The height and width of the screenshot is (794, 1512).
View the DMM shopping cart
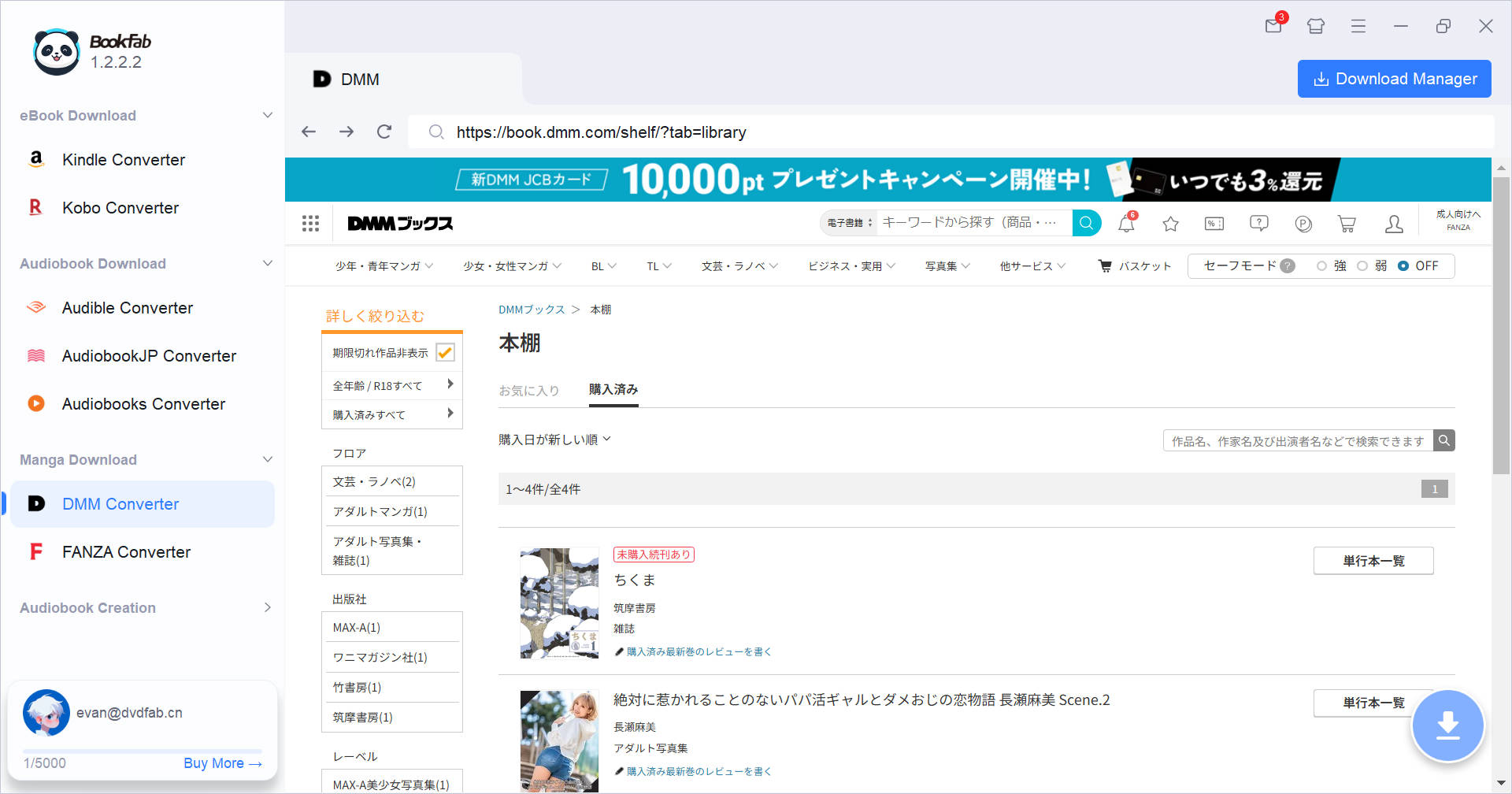pos(1347,224)
